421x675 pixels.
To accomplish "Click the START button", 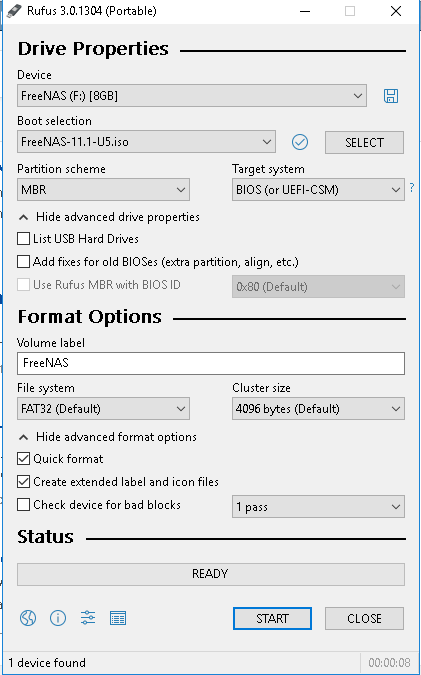I will point(272,619).
